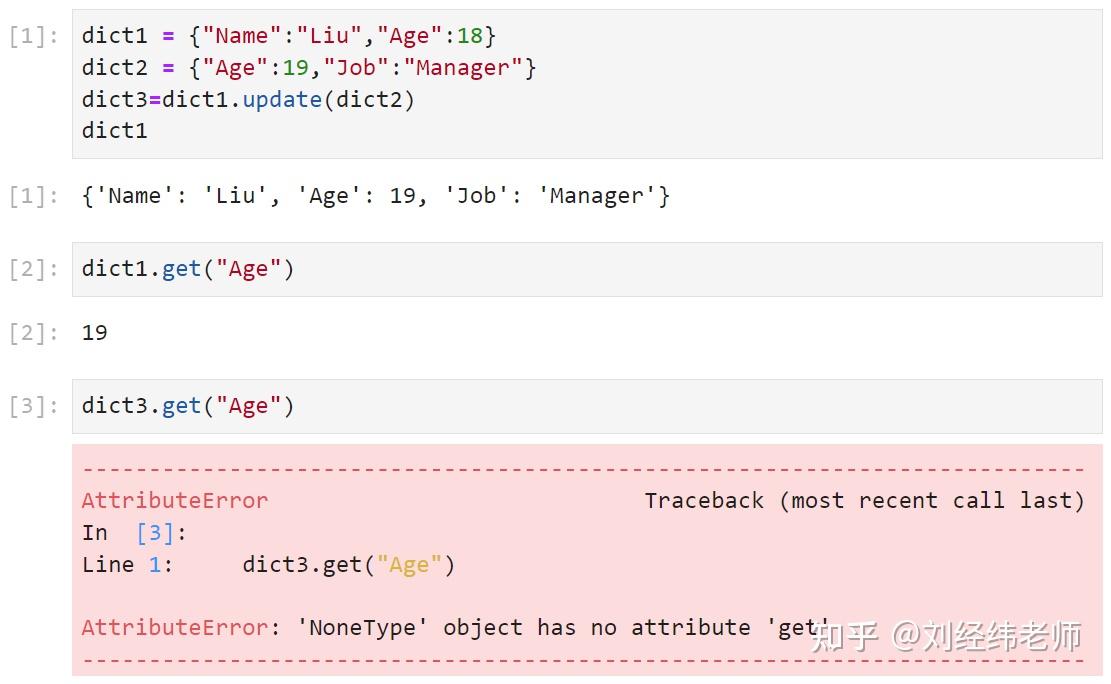The height and width of the screenshot is (684, 1111).
Task: Click the first input cell code area
Action: point(587,84)
